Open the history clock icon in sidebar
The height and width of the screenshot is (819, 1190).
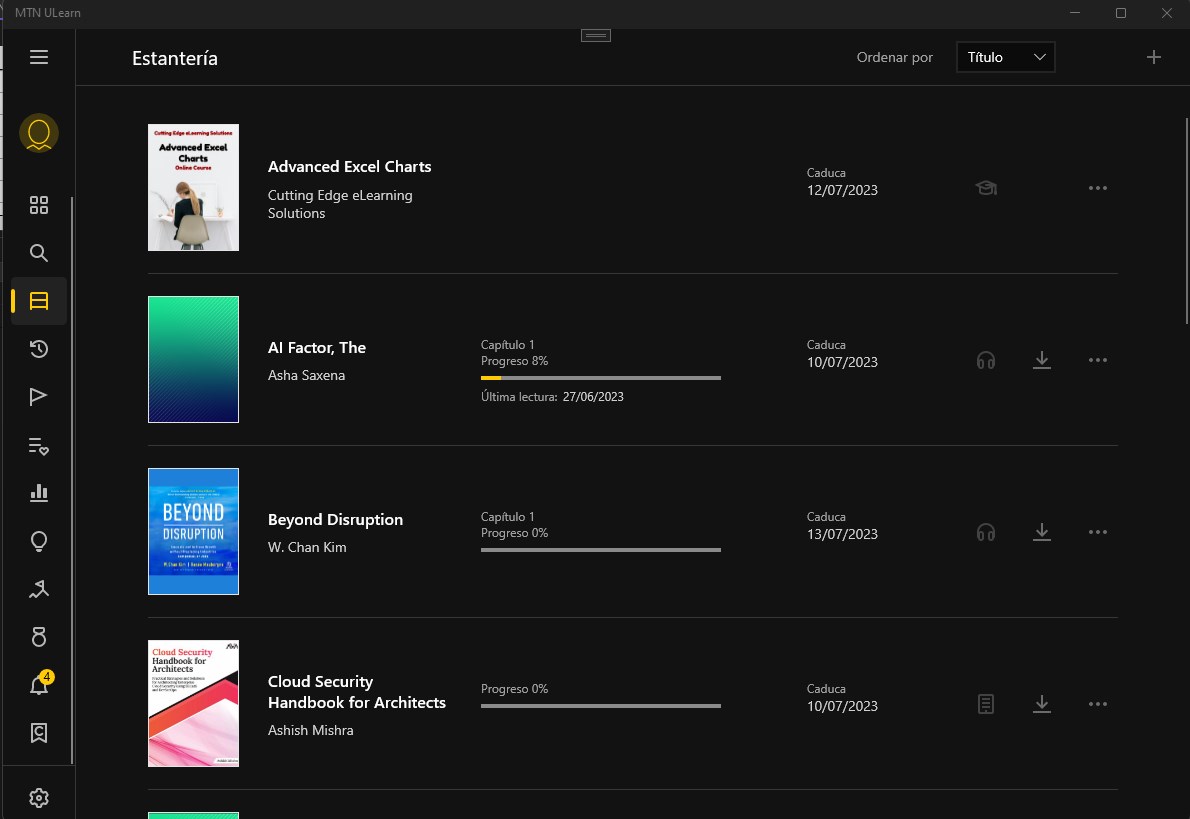coord(39,349)
